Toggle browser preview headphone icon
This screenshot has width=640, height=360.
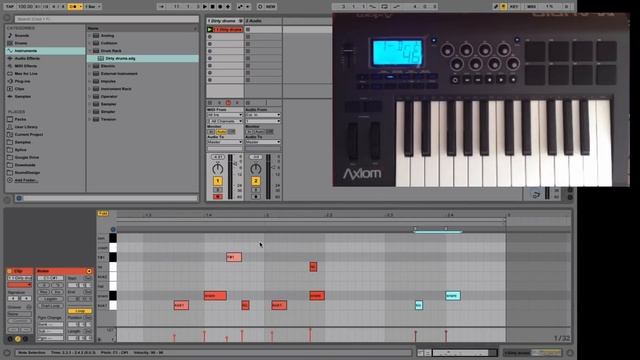pyautogui.click(x=19, y=198)
